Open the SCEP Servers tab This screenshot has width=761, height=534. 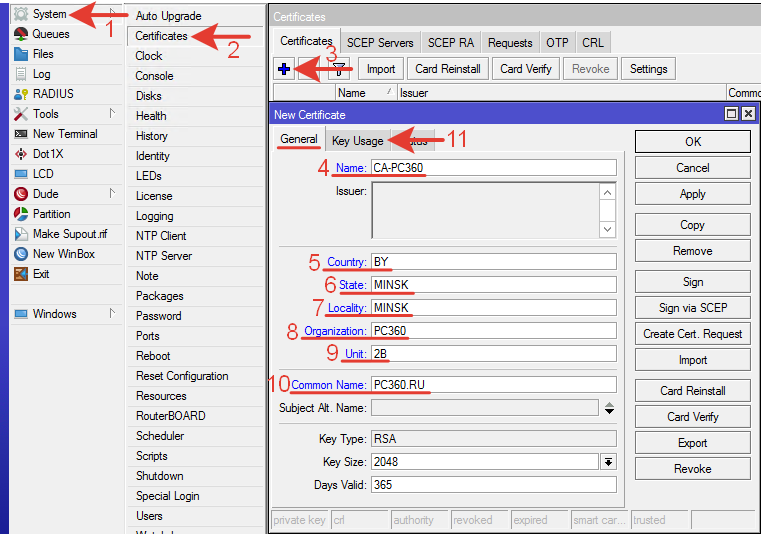coord(380,43)
